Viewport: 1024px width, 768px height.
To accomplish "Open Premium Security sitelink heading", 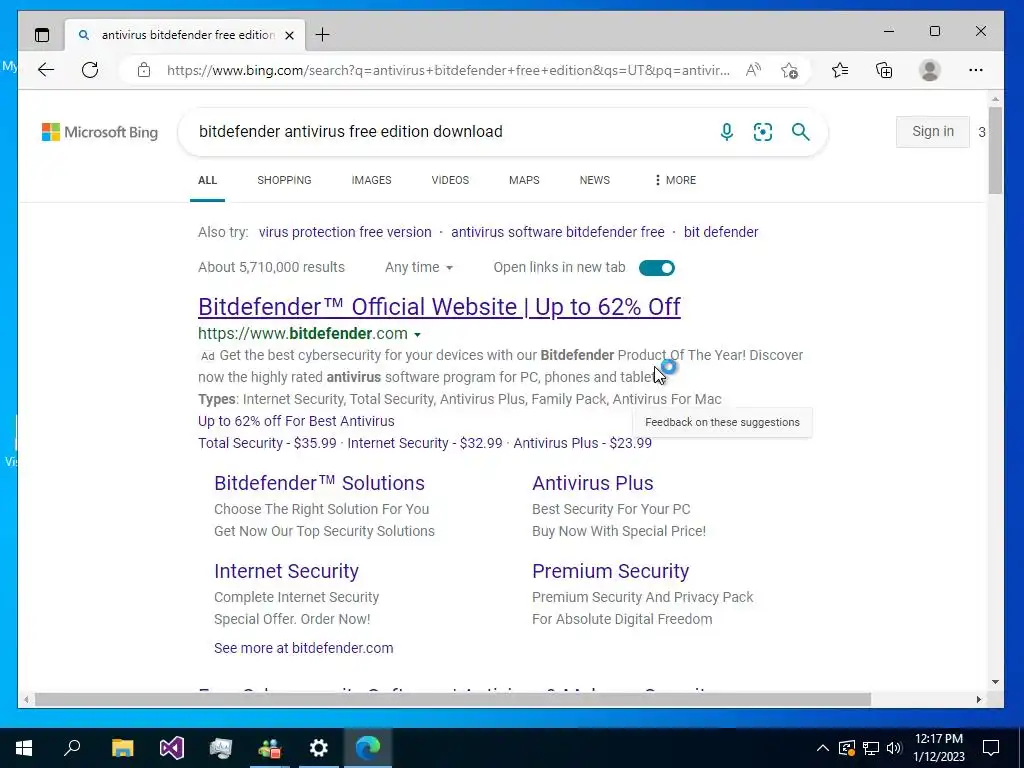I will click(x=611, y=571).
